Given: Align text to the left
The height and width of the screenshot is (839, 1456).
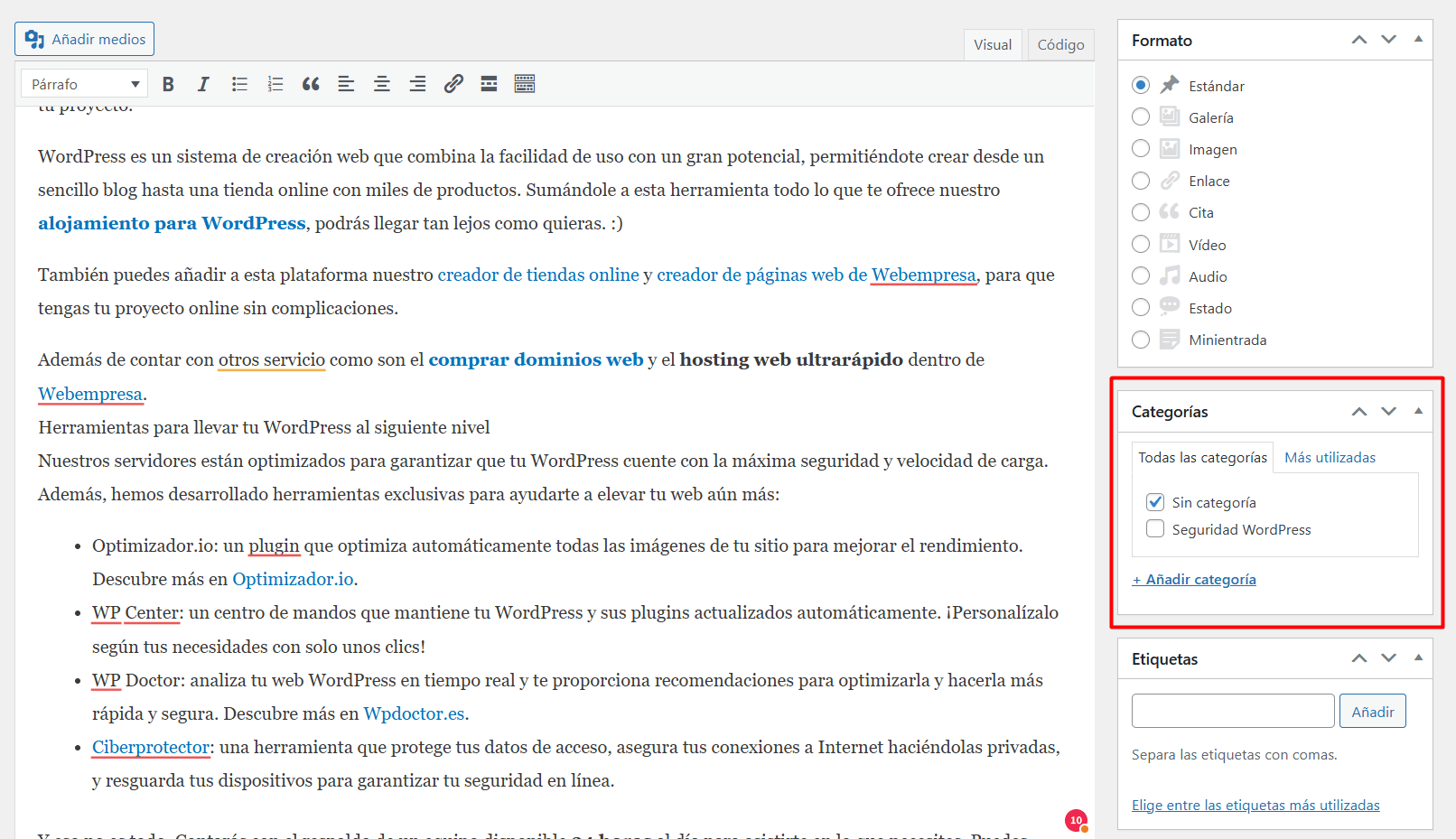Looking at the screenshot, I should 346,84.
